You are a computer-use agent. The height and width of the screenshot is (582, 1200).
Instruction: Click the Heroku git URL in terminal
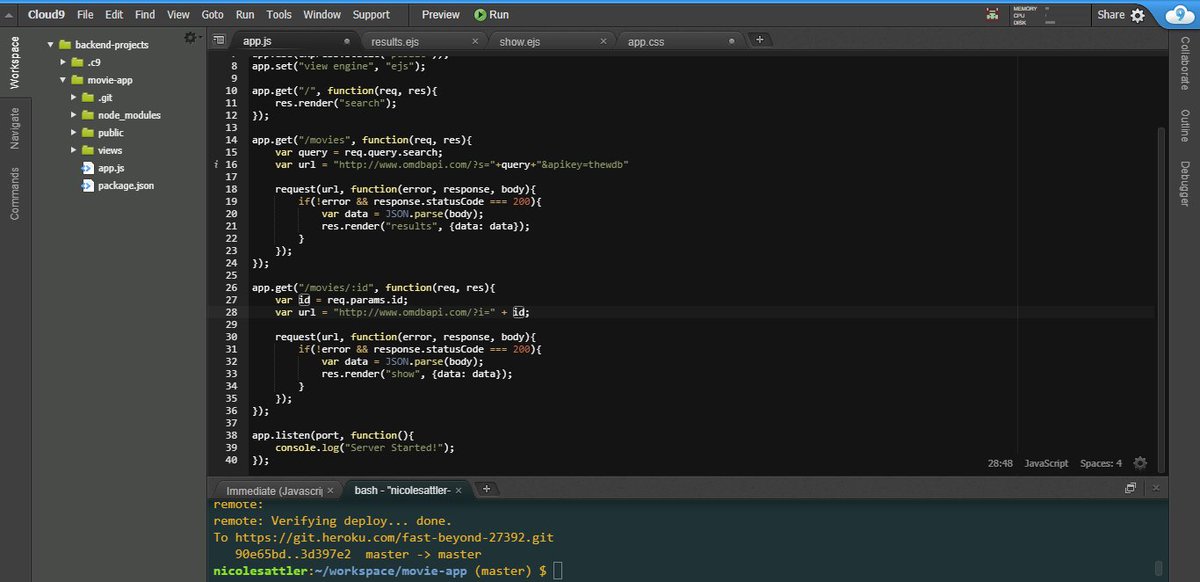[x=393, y=537]
